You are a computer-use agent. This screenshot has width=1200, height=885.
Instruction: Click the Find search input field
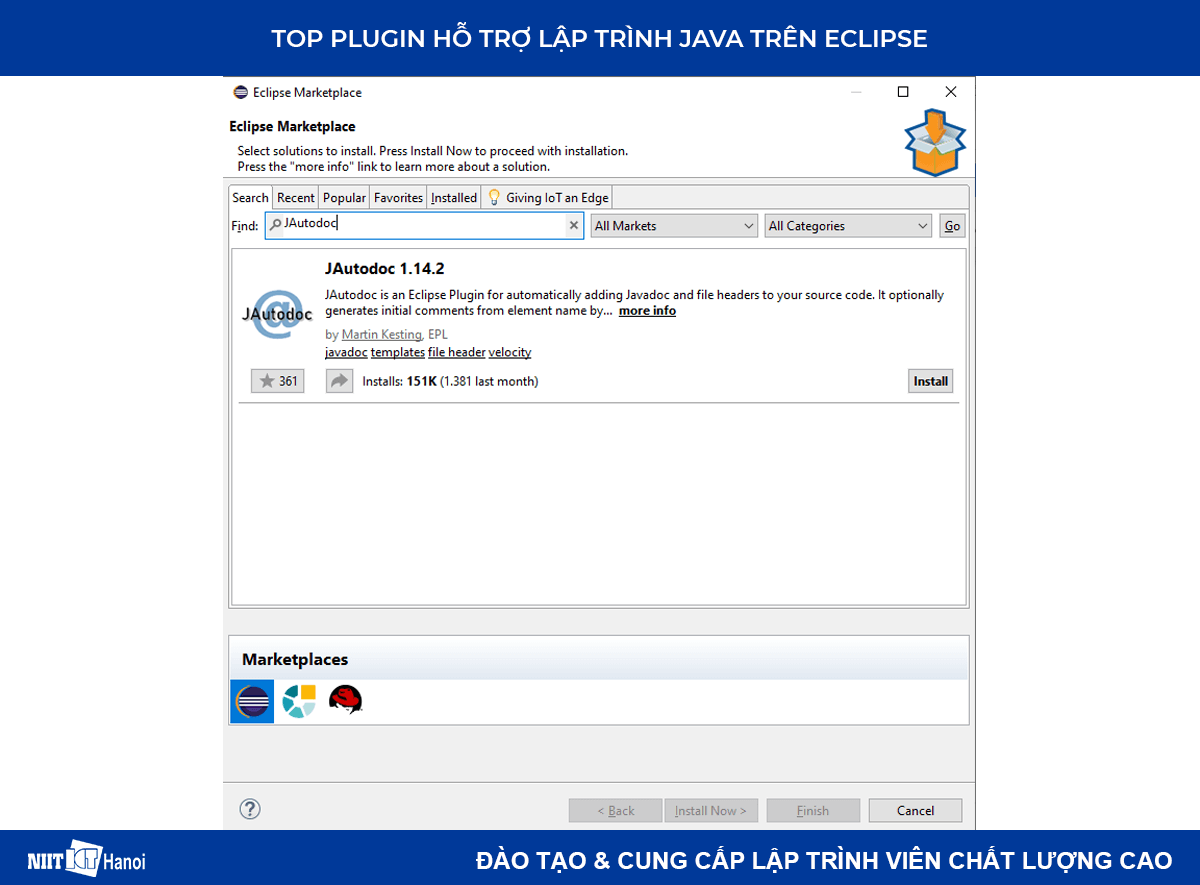point(420,224)
